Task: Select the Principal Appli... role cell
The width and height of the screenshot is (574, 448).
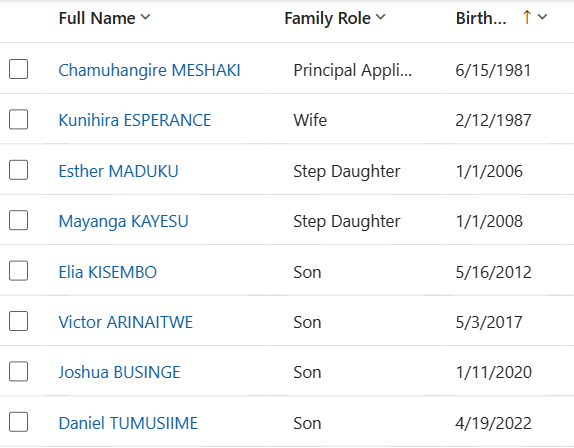Action: tap(353, 70)
